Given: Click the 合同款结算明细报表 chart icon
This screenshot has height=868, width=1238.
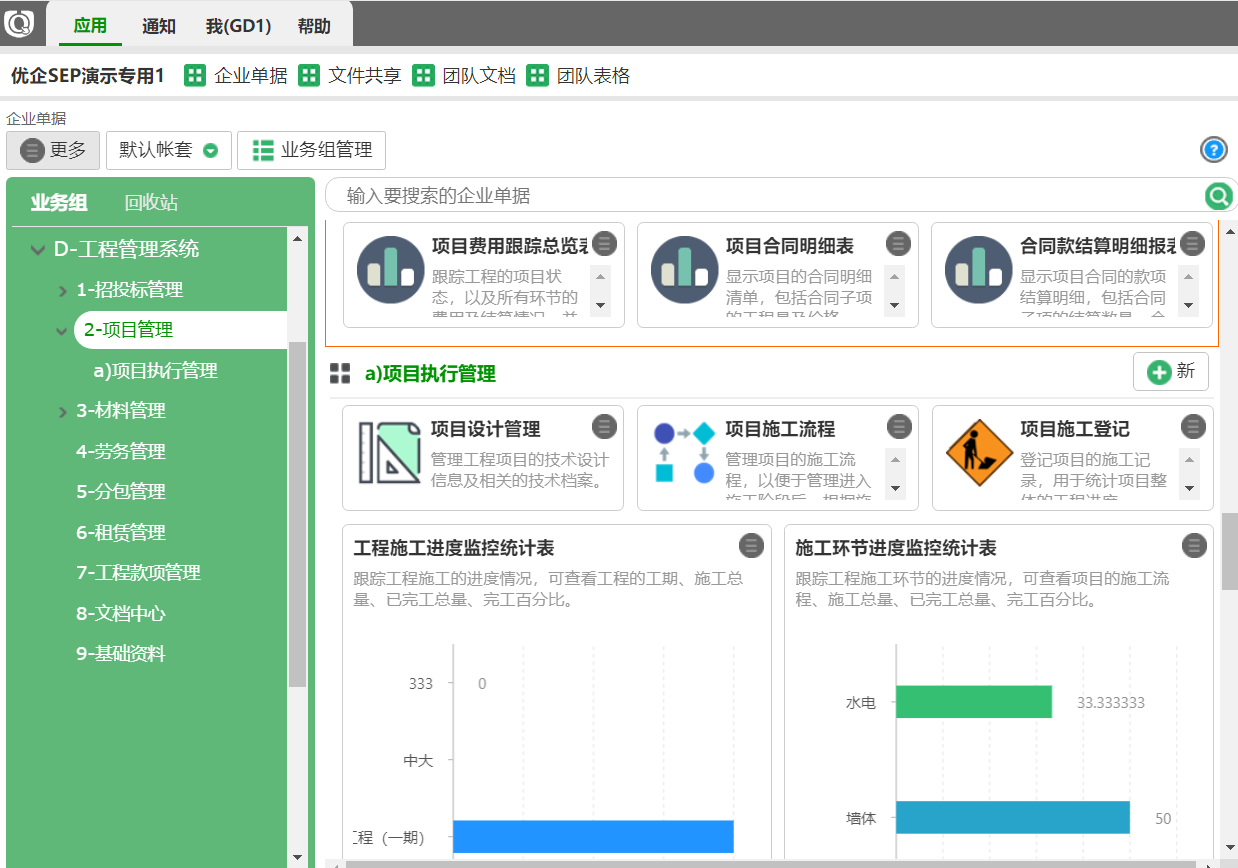Looking at the screenshot, I should (978, 269).
